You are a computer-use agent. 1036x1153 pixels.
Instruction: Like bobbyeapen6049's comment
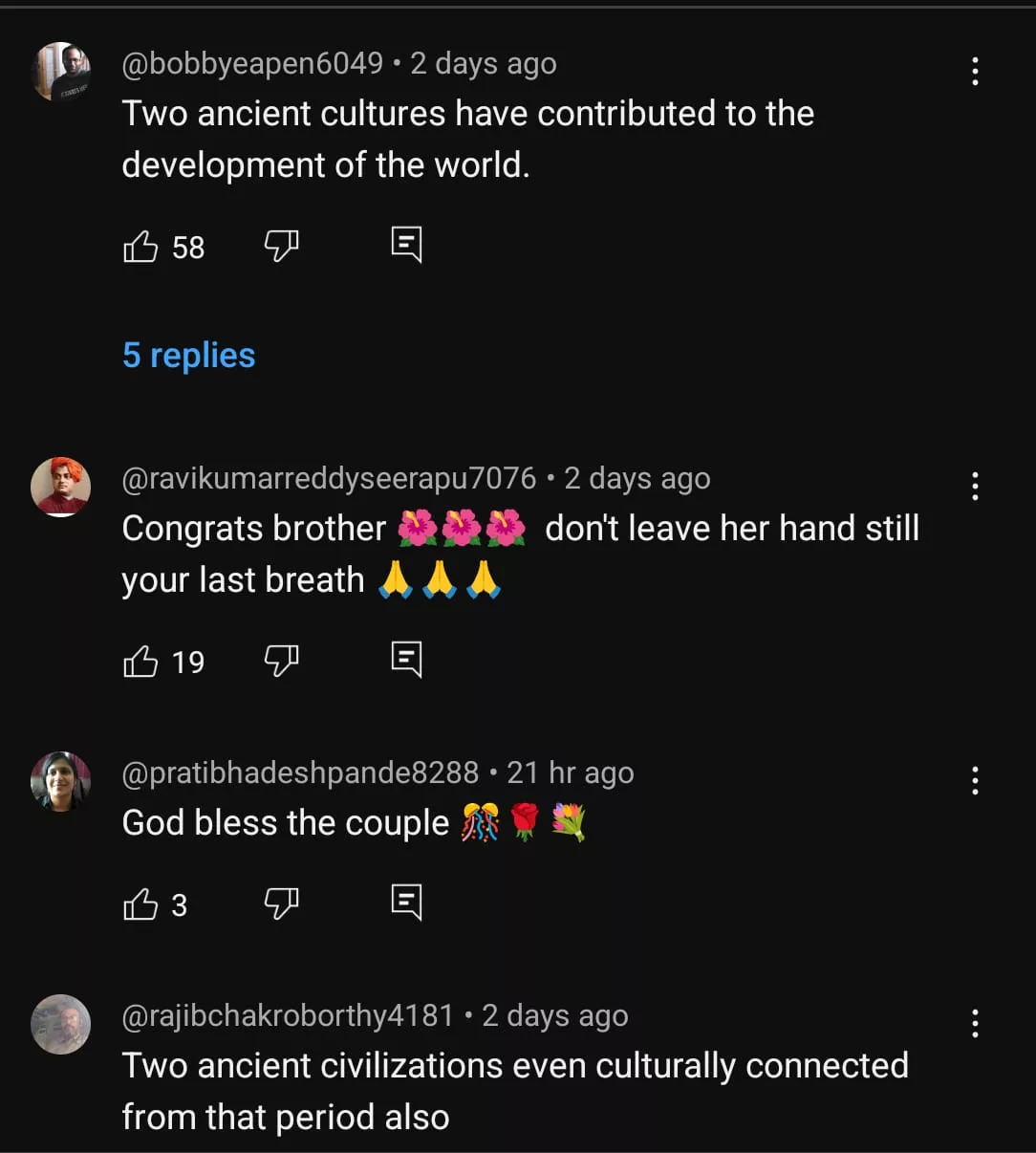(140, 247)
